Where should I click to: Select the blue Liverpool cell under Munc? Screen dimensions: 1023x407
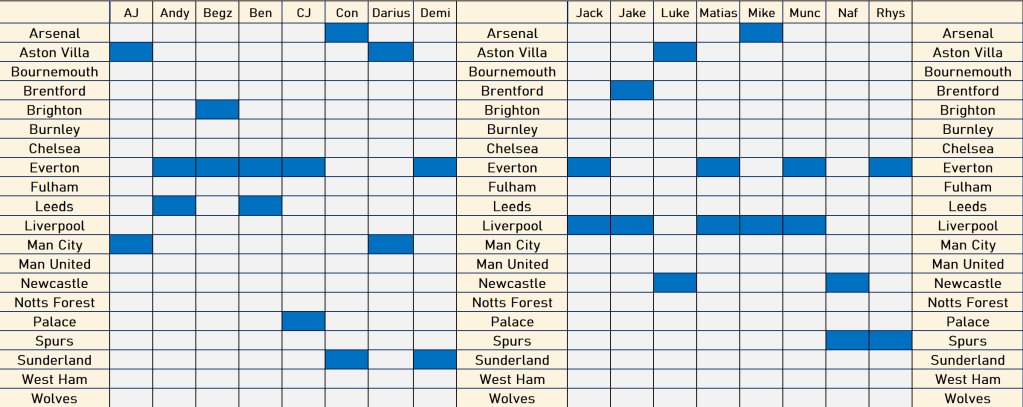[x=804, y=226]
